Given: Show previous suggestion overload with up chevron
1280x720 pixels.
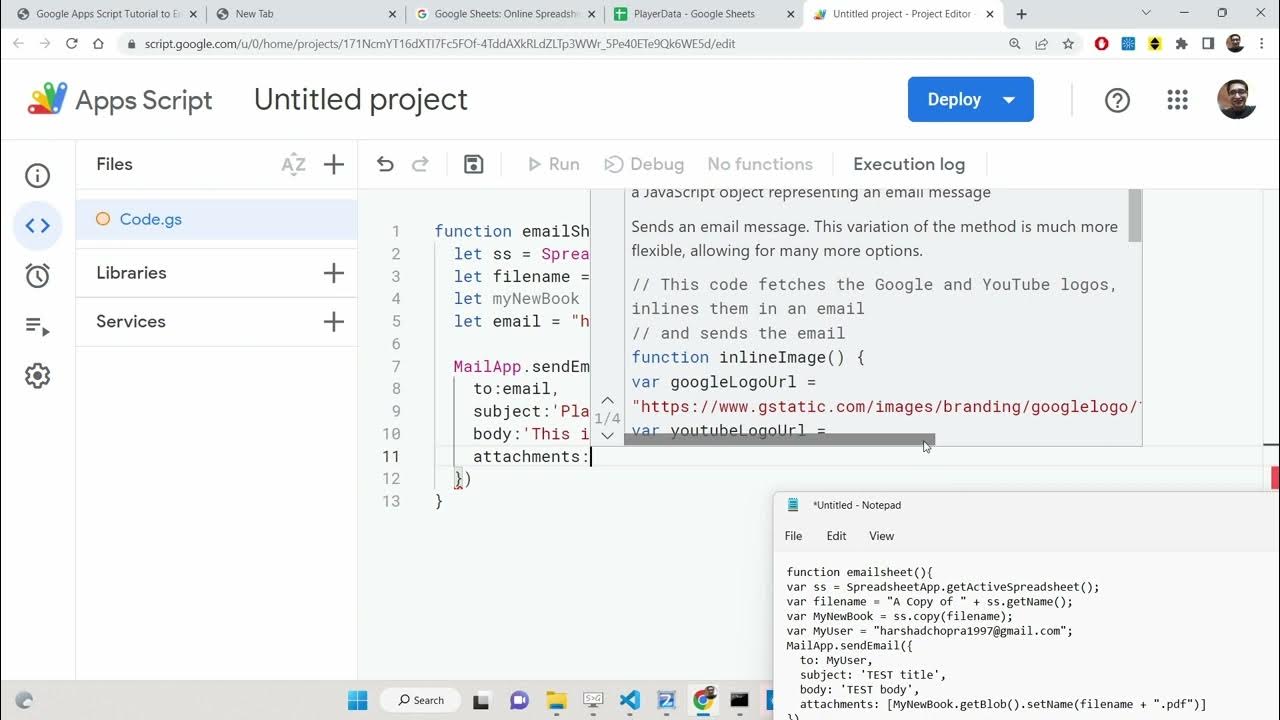Looking at the screenshot, I should point(607,401).
